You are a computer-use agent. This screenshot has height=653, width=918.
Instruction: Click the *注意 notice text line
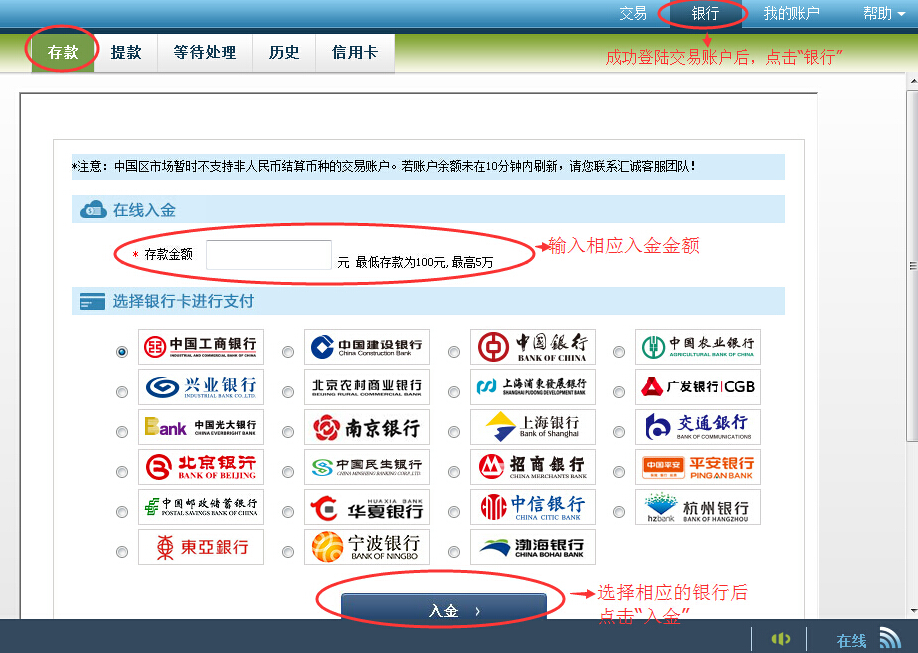pyautogui.click(x=384, y=166)
